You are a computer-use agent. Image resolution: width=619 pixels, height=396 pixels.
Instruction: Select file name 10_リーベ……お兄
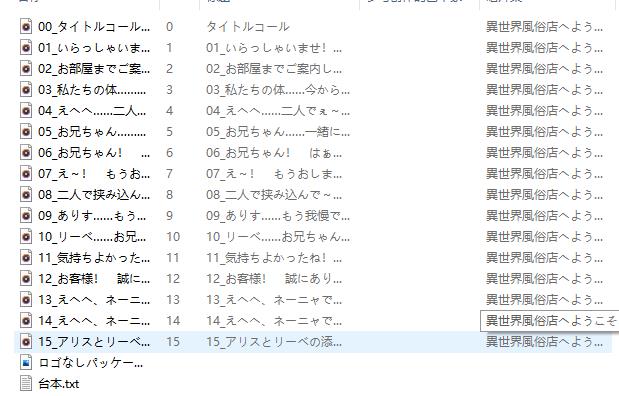[x=92, y=236]
